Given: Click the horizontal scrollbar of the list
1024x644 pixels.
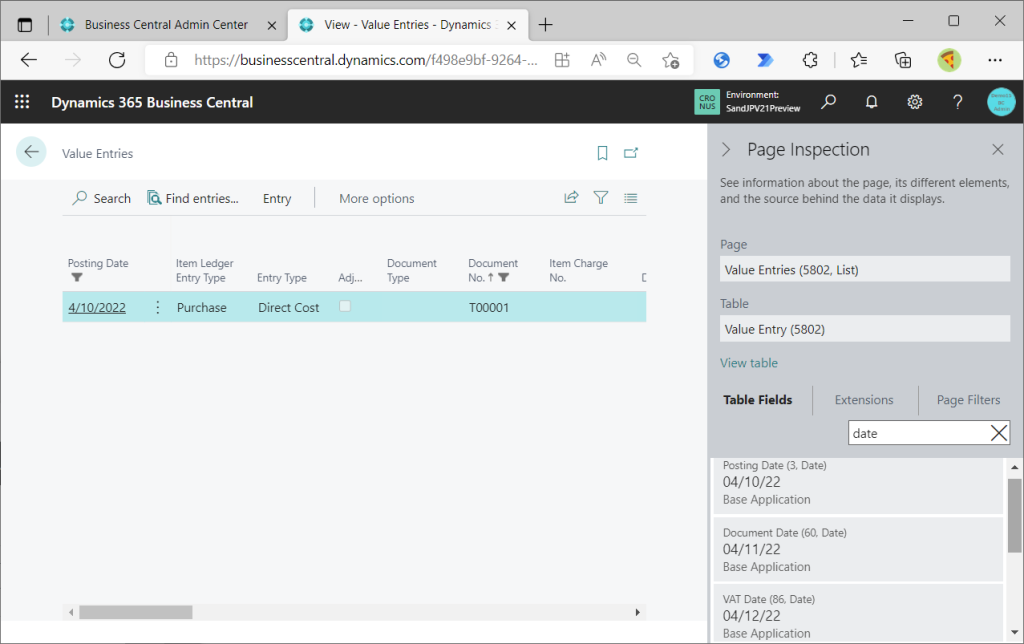Looking at the screenshot, I should tap(135, 612).
